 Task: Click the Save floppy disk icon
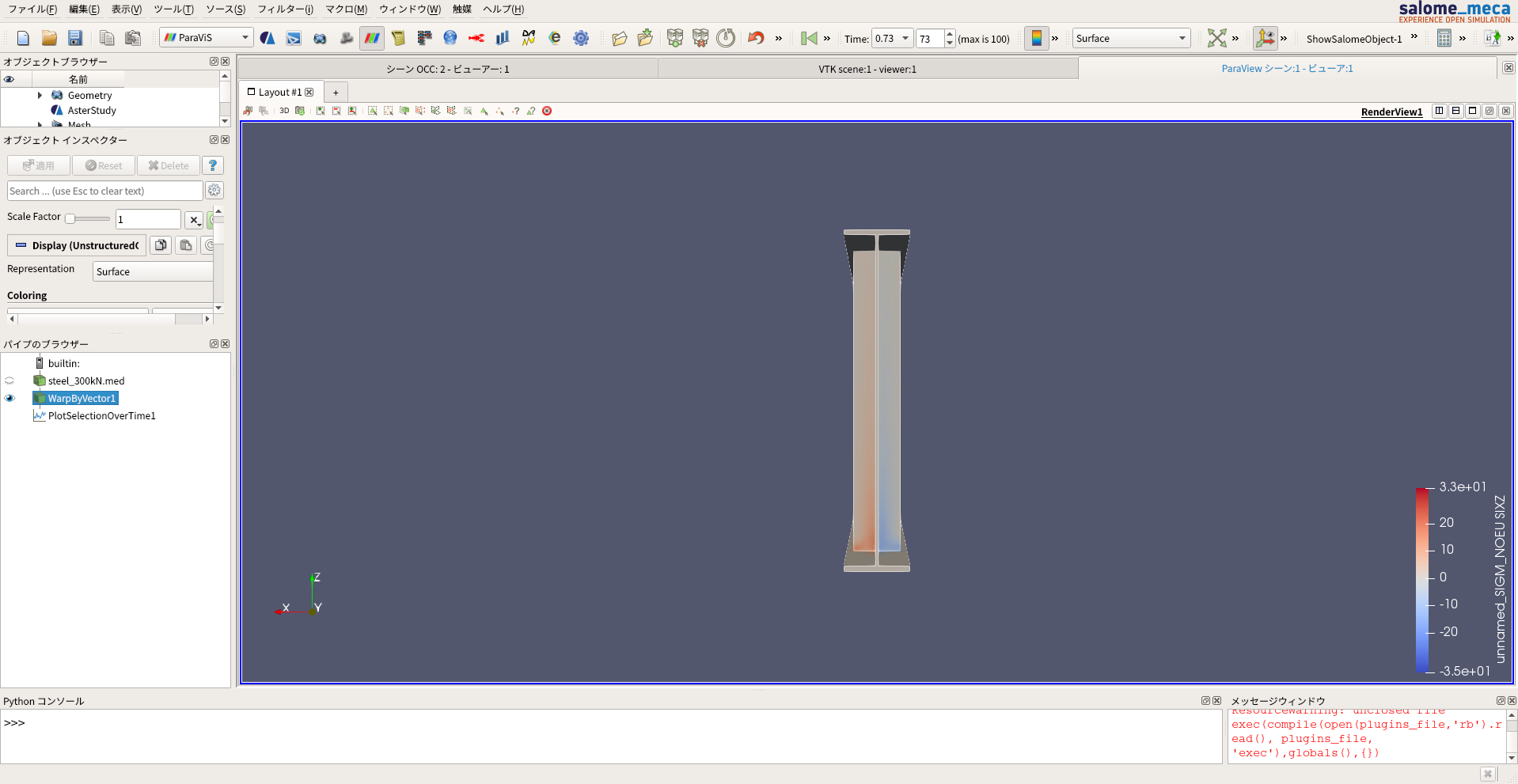click(75, 38)
